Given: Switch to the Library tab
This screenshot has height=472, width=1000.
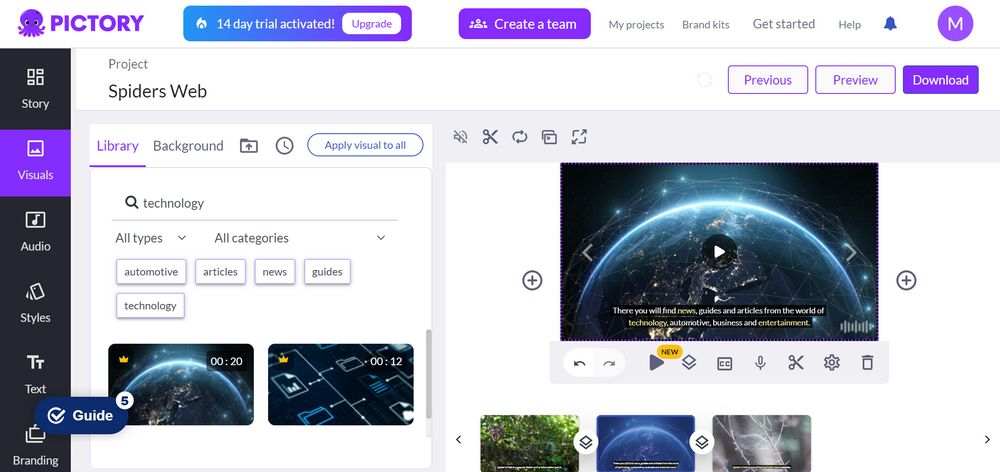Looking at the screenshot, I should tap(117, 146).
